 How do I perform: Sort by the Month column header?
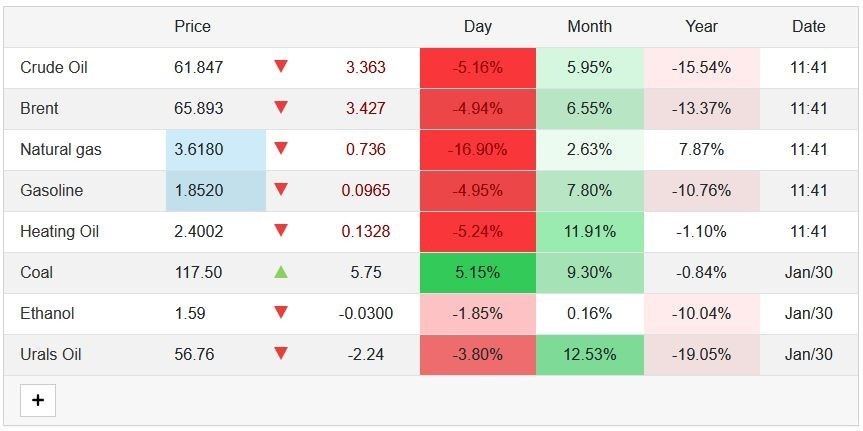click(589, 27)
